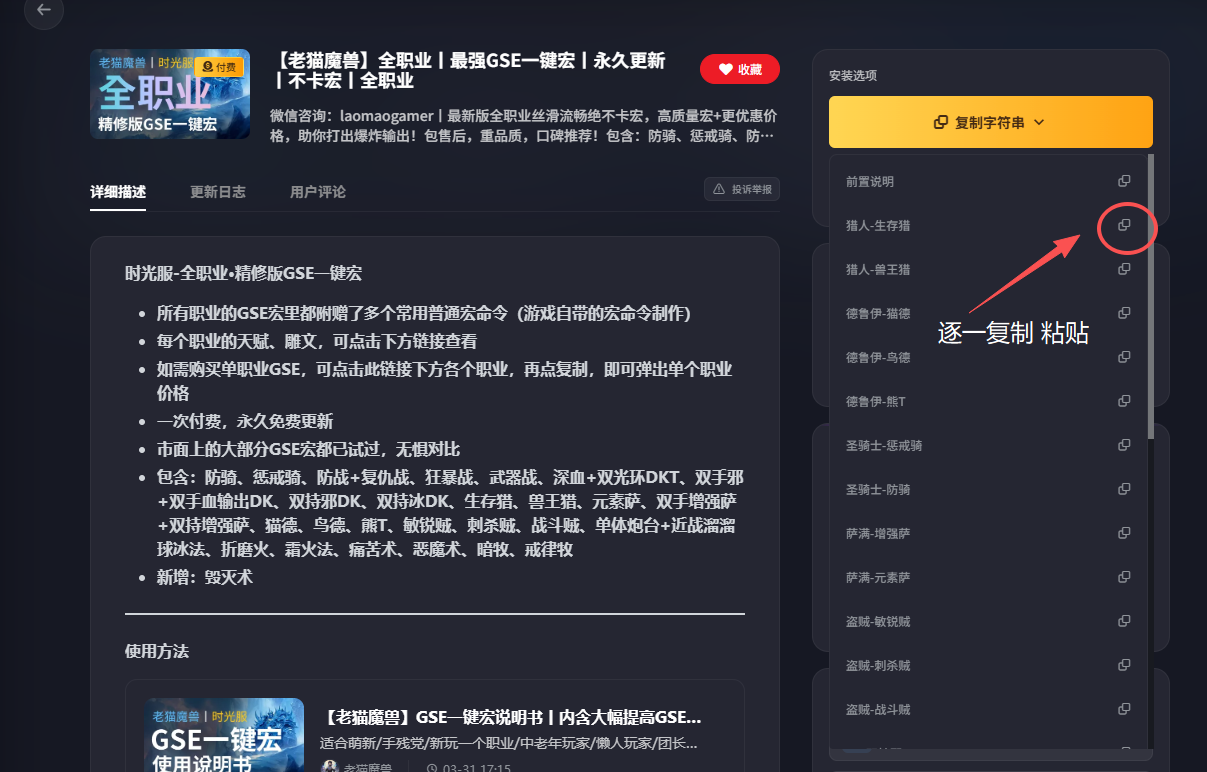Report via 投诉举报 button
The image size is (1207, 772).
tap(742, 189)
